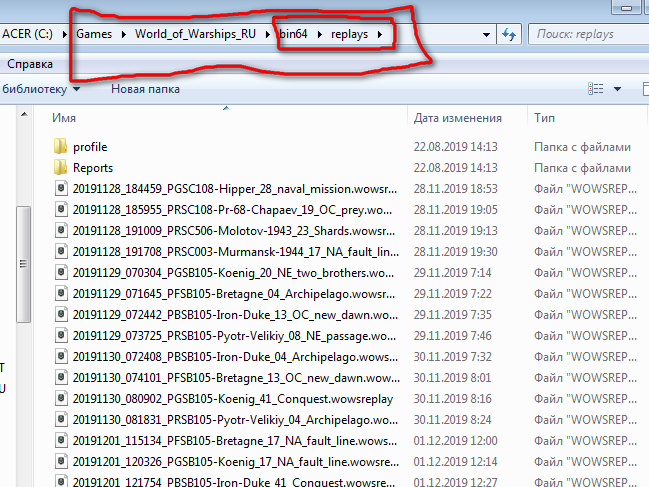Click replays segment in breadcrumb
This screenshot has height=487, width=649.
(x=349, y=34)
